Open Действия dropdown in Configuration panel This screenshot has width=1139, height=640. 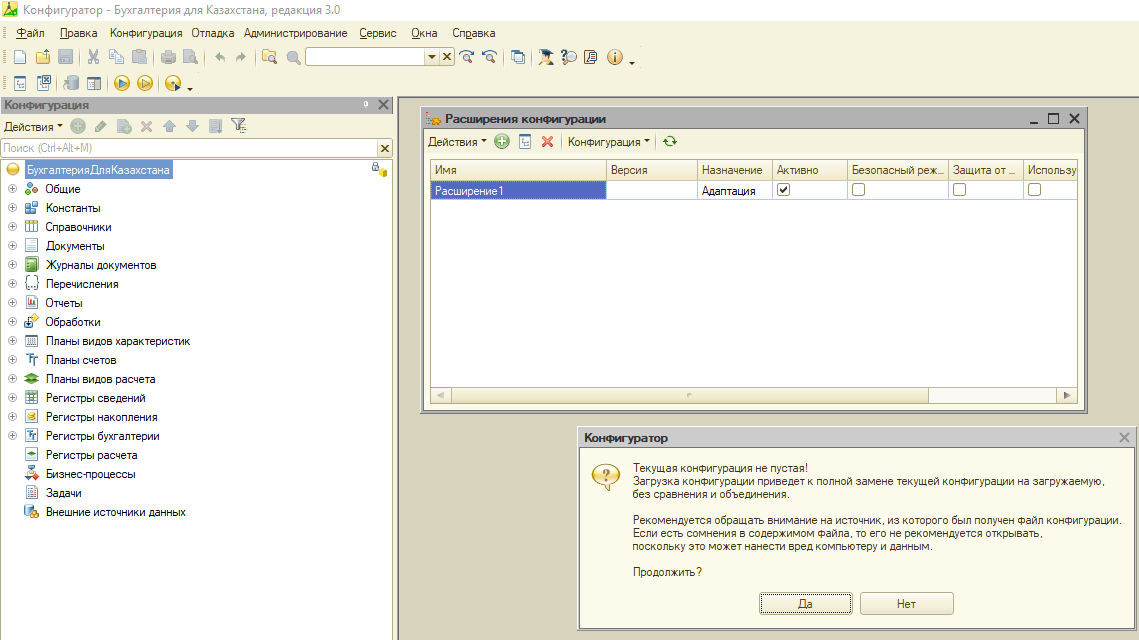coord(33,126)
